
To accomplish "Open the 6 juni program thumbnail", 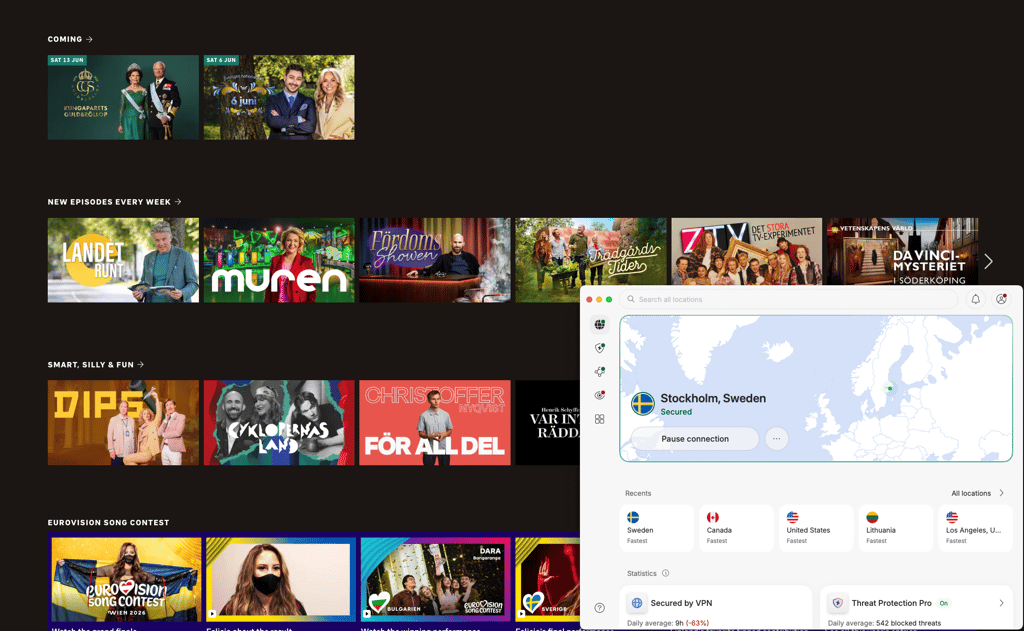I will [280, 97].
